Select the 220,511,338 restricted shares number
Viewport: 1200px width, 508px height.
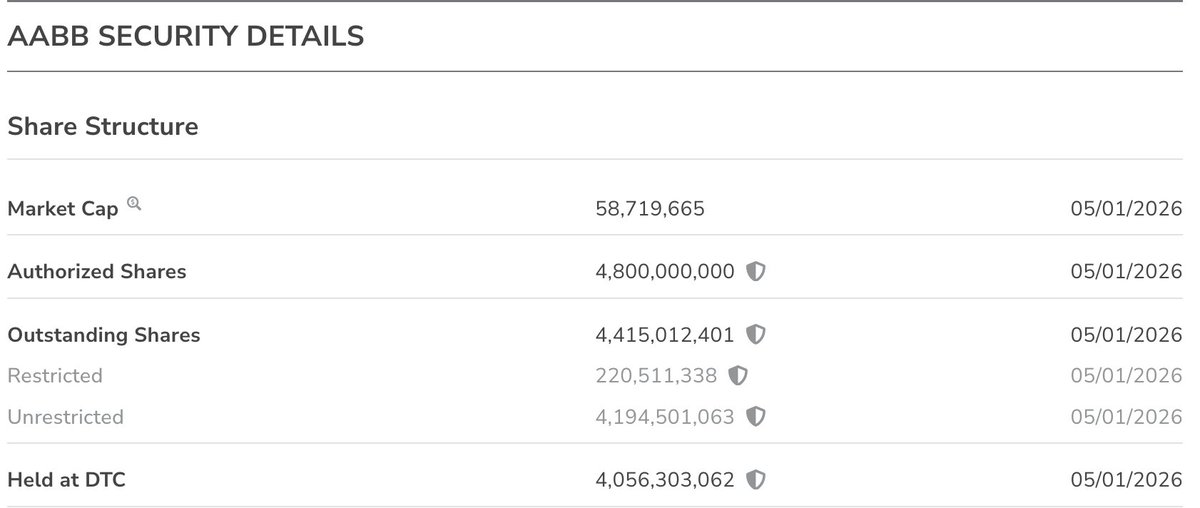coord(656,376)
